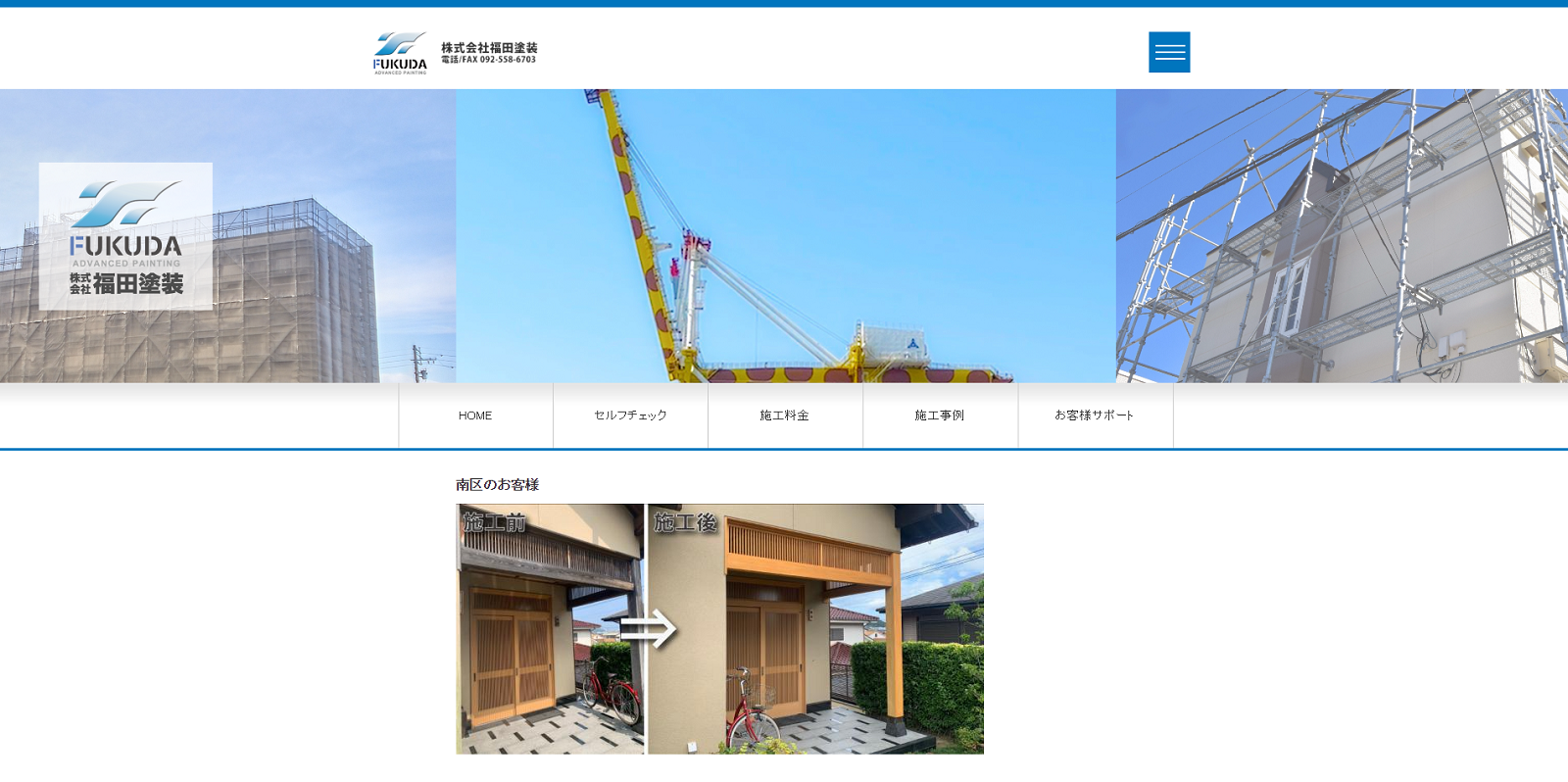Open the セルフチェック menu item
Screen dimensions: 1568x782
[x=630, y=415]
